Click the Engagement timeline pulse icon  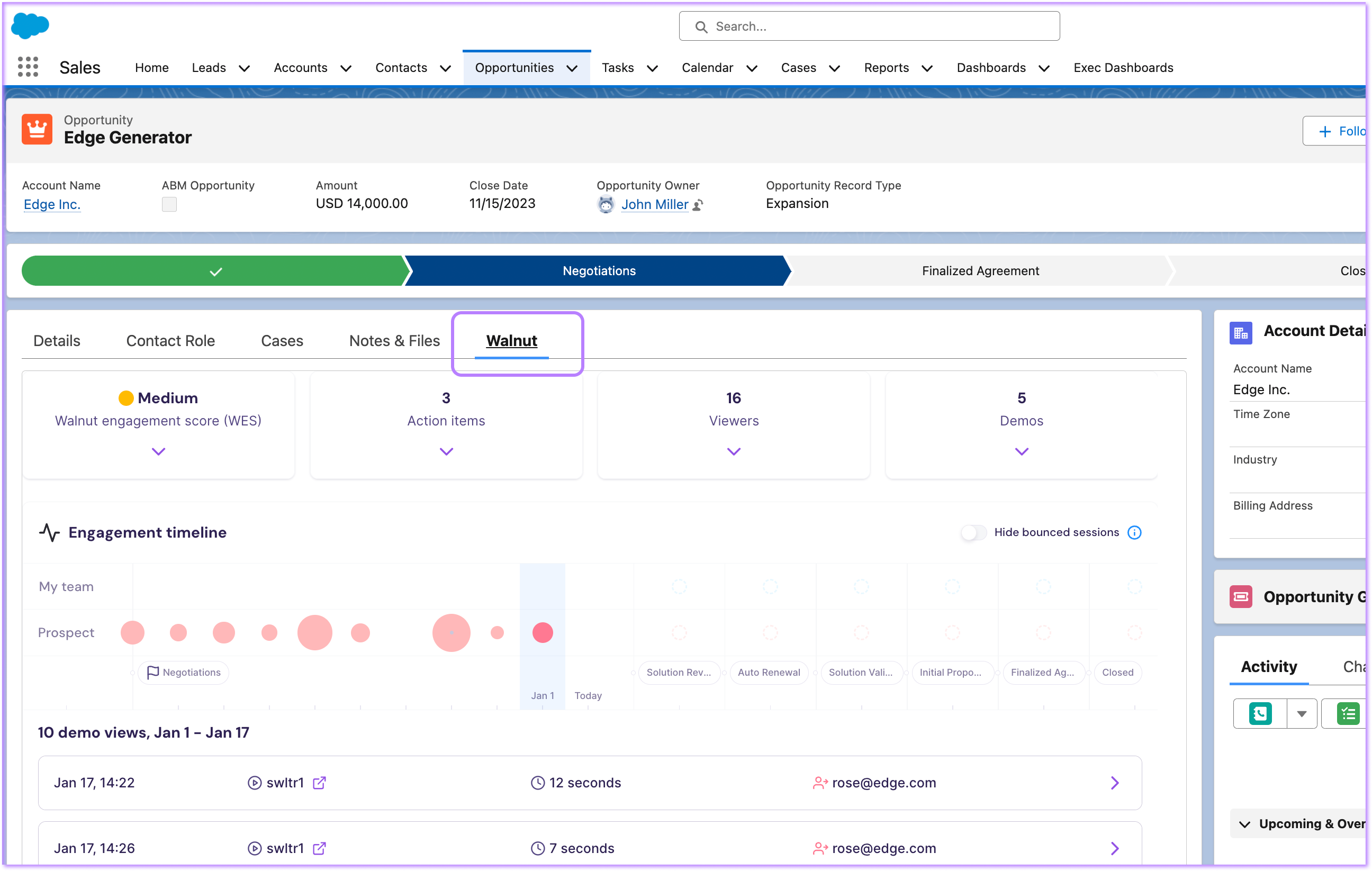50,533
